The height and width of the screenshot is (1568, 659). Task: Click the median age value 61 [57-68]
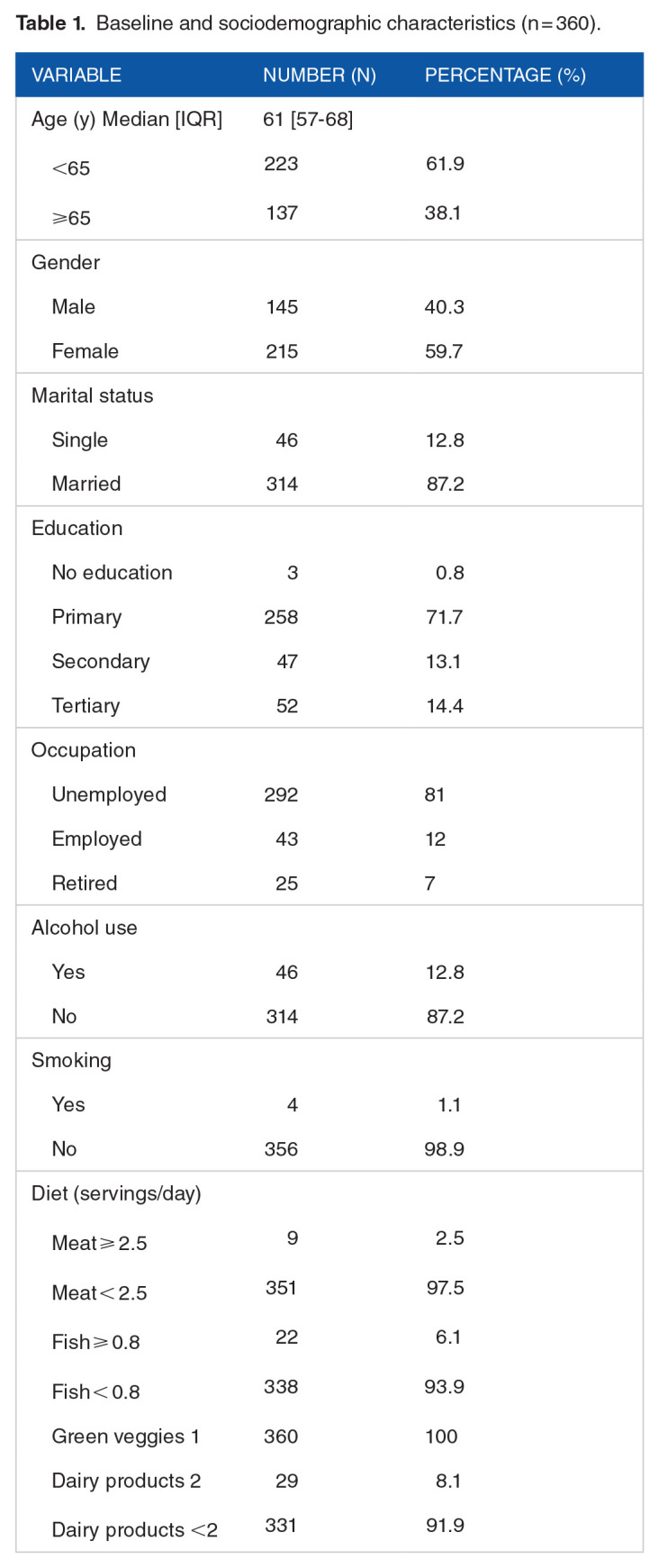point(308,119)
